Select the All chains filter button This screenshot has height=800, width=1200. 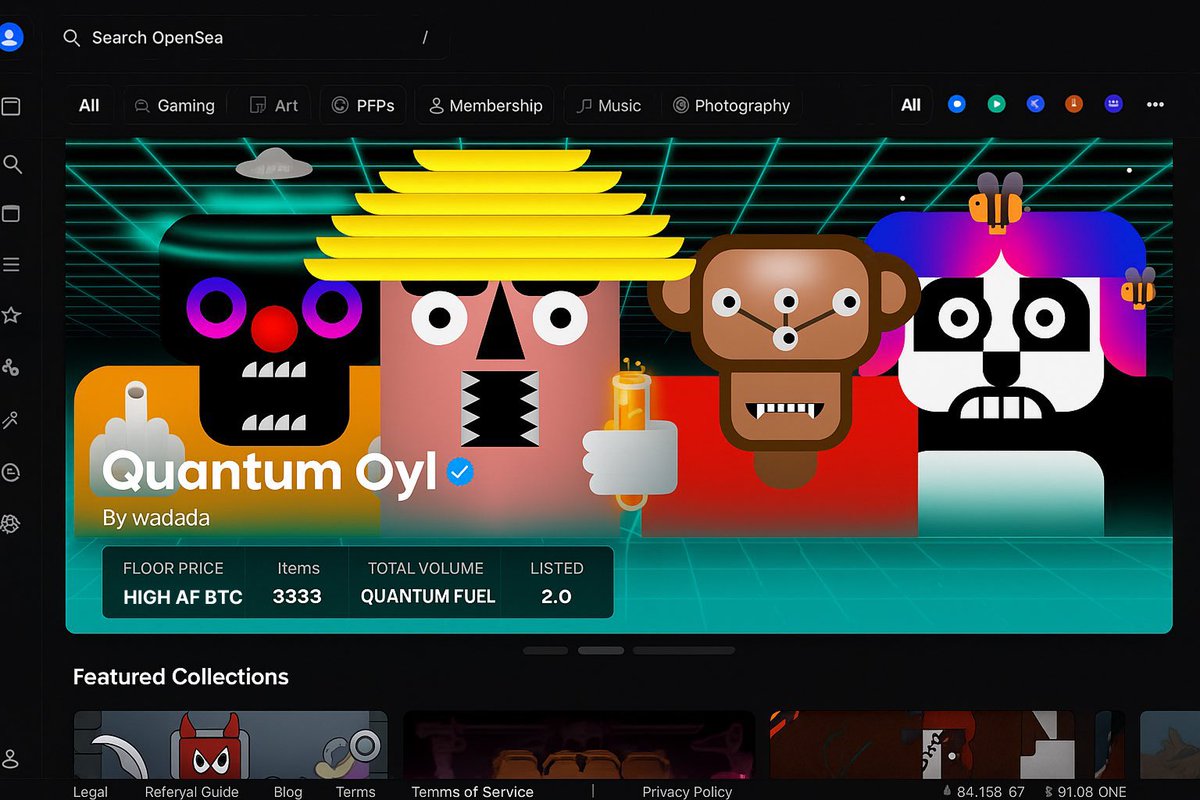(911, 105)
